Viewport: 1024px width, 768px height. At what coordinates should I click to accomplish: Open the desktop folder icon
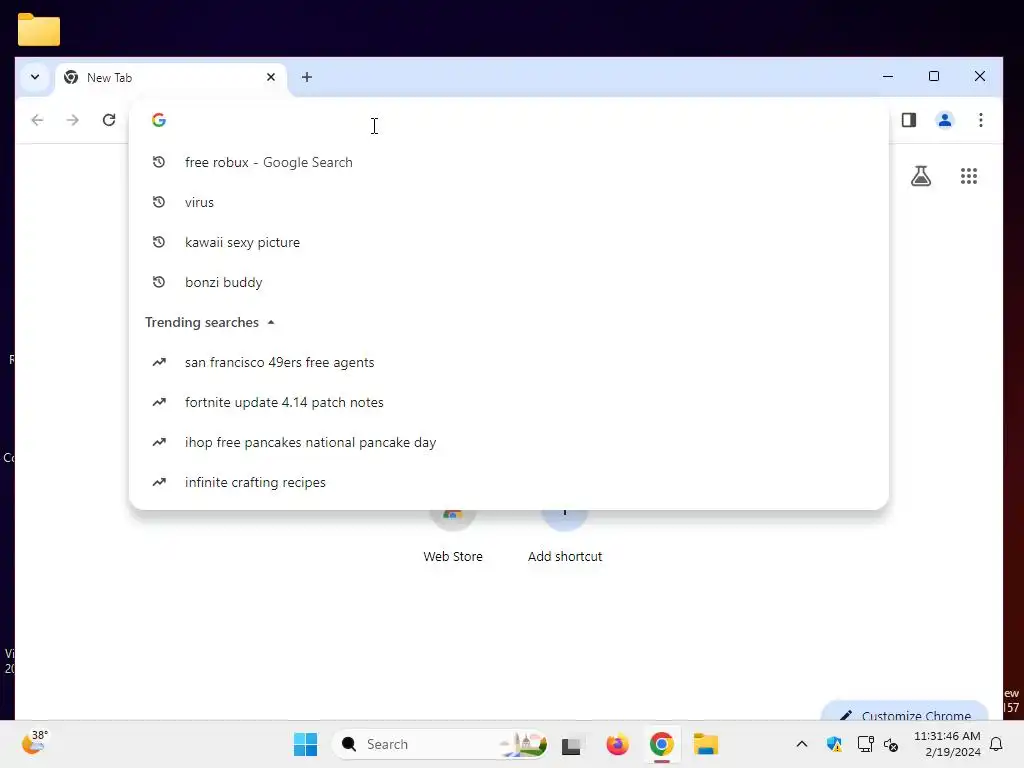pos(39,29)
